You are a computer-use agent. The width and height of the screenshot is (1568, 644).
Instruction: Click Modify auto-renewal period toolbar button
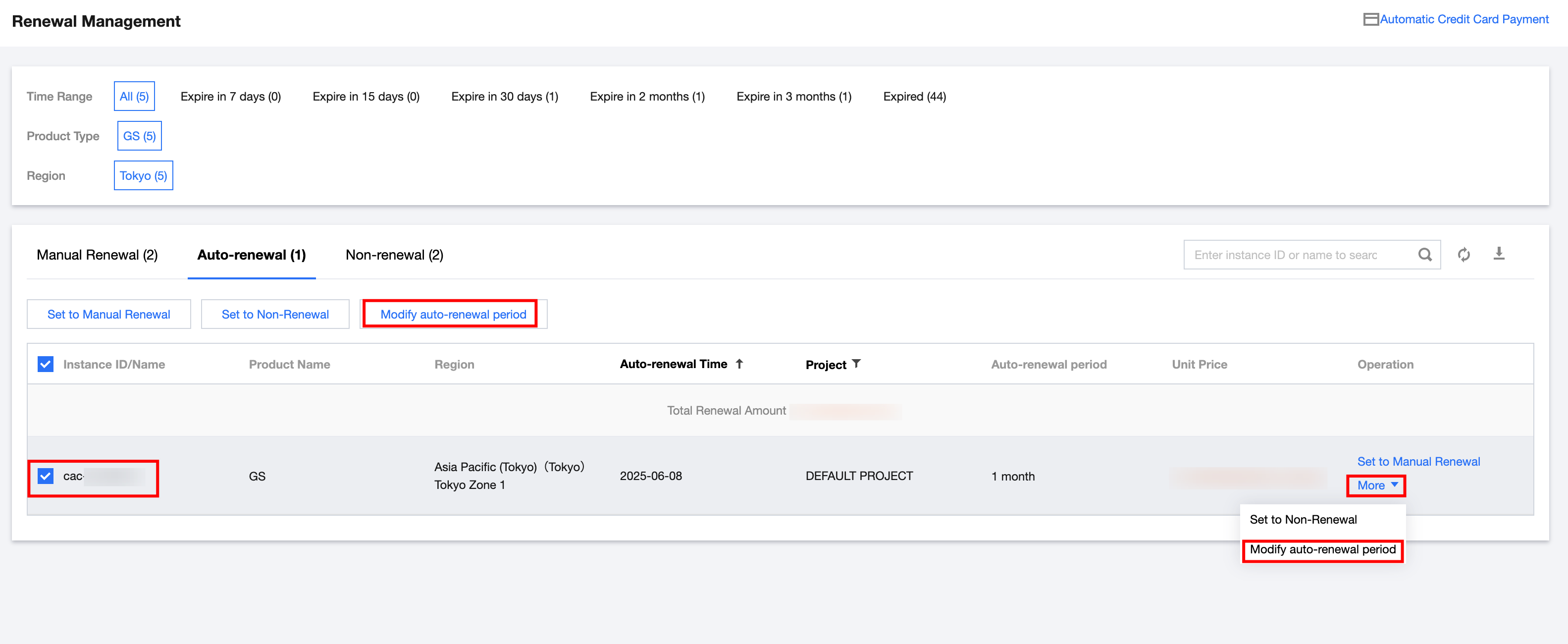coord(453,314)
